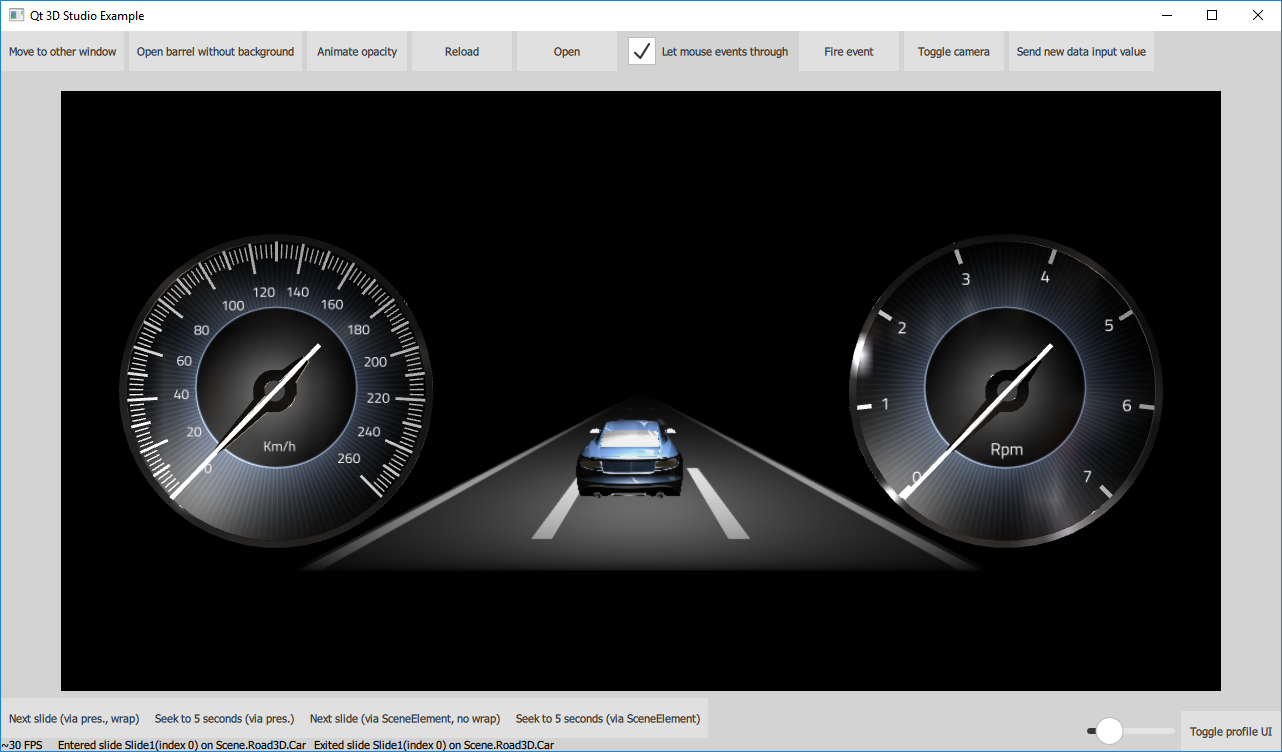This screenshot has width=1282, height=752.
Task: Next slide via SceneElement, no wrap
Action: (405, 718)
